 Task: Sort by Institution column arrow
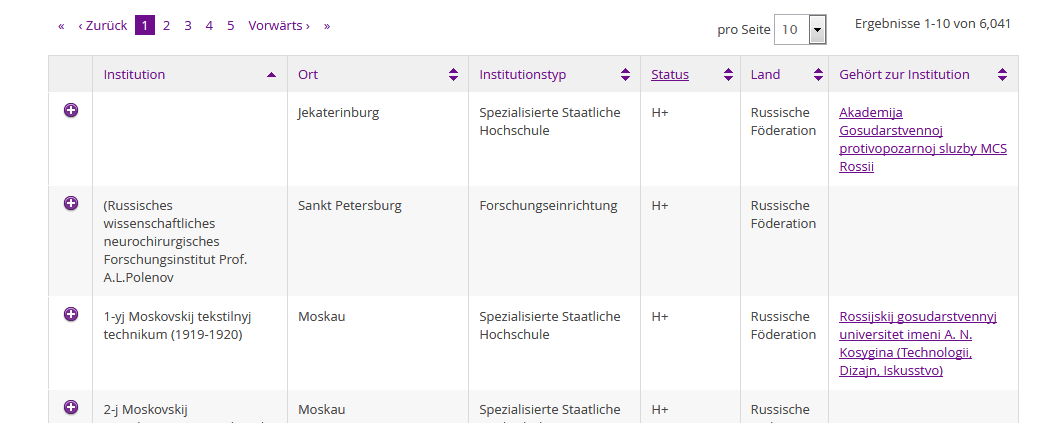click(271, 75)
